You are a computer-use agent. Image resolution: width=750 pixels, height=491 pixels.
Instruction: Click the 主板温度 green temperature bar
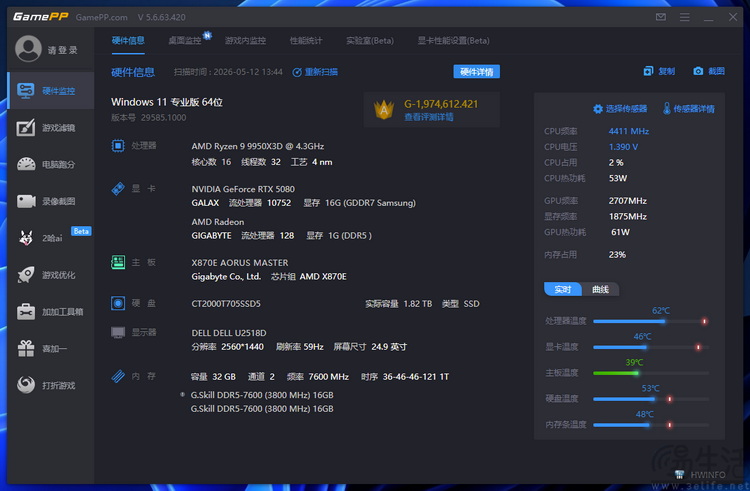click(x=651, y=373)
